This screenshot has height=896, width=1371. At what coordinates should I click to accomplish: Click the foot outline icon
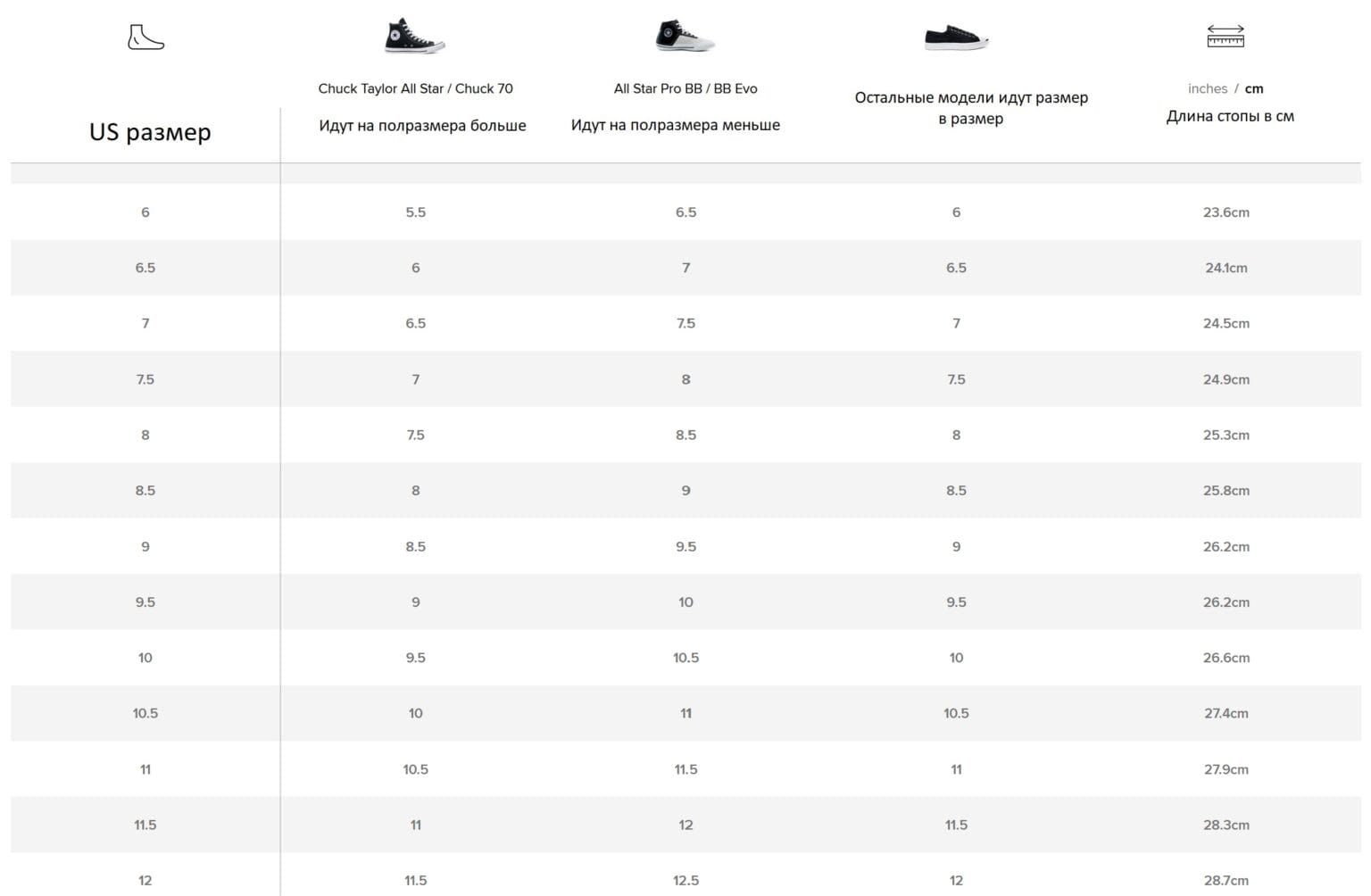pos(145,37)
